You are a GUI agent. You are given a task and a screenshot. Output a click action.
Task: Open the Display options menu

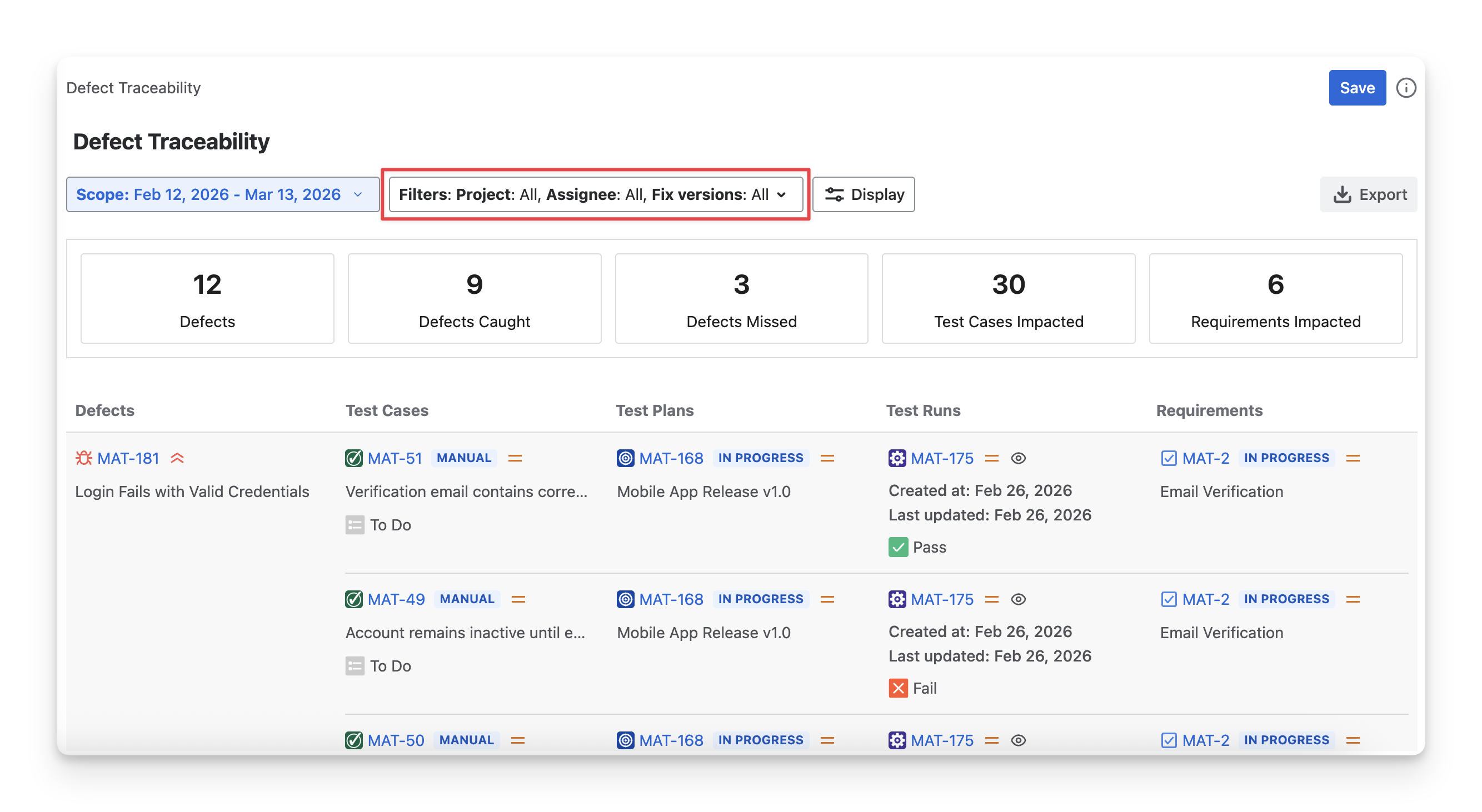[864, 194]
